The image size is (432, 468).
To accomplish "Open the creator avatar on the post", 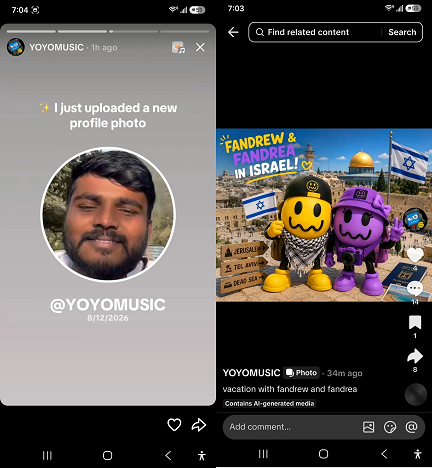I will pos(415,219).
